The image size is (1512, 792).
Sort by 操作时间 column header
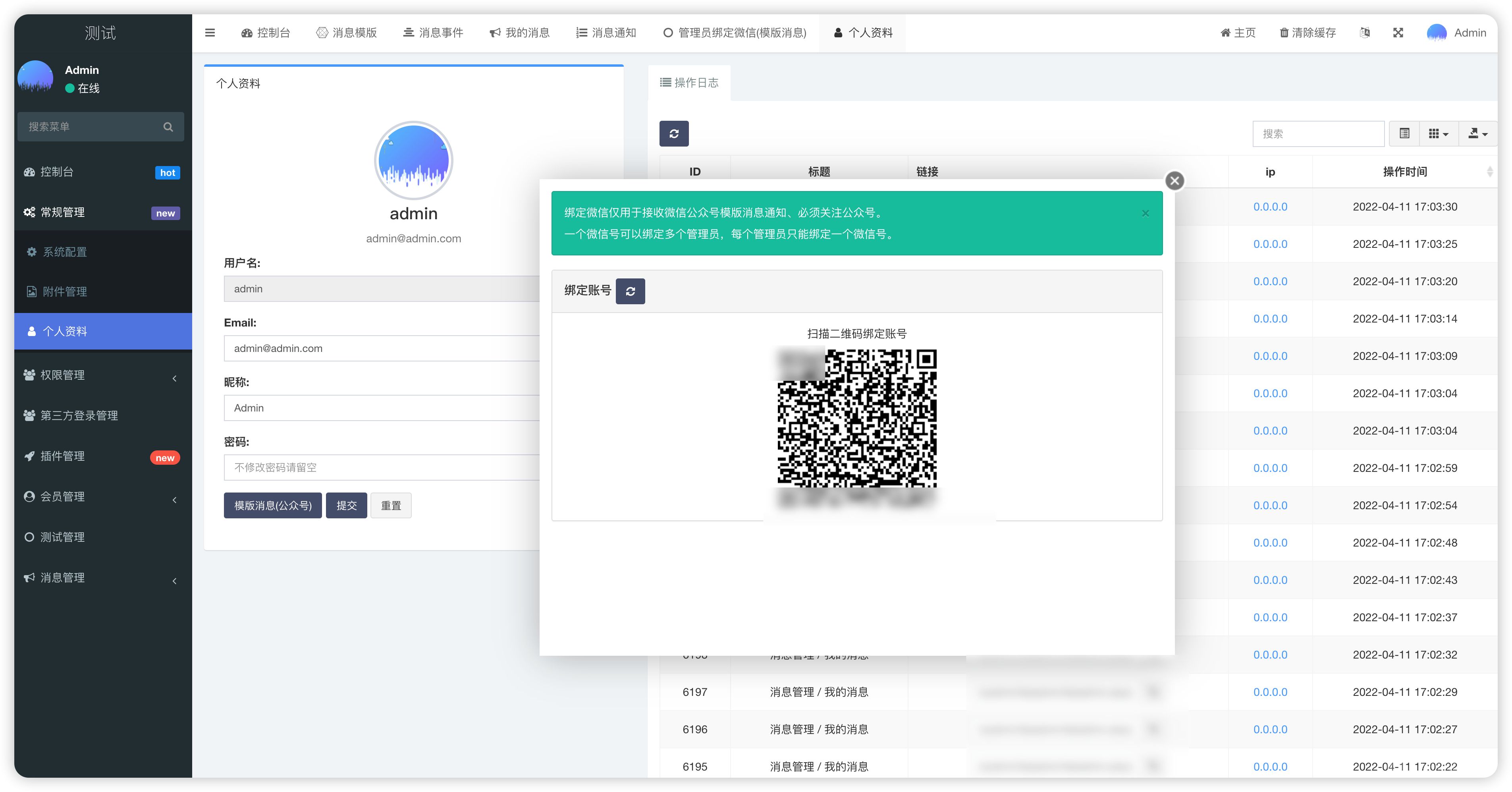(x=1404, y=172)
